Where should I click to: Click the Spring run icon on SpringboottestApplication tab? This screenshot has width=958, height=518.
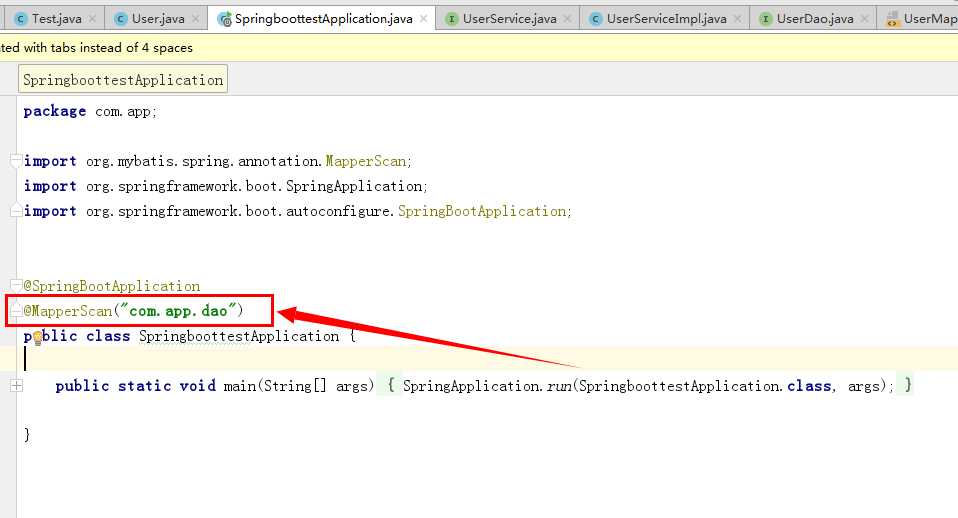(224, 19)
